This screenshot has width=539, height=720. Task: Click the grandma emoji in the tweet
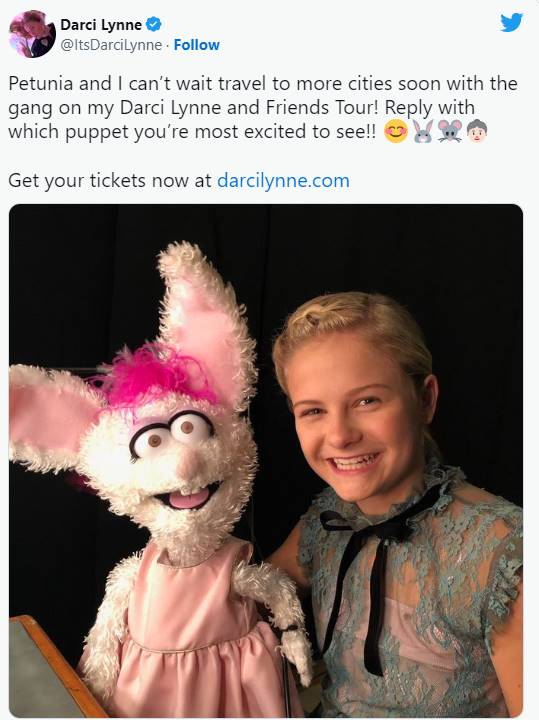click(x=477, y=131)
